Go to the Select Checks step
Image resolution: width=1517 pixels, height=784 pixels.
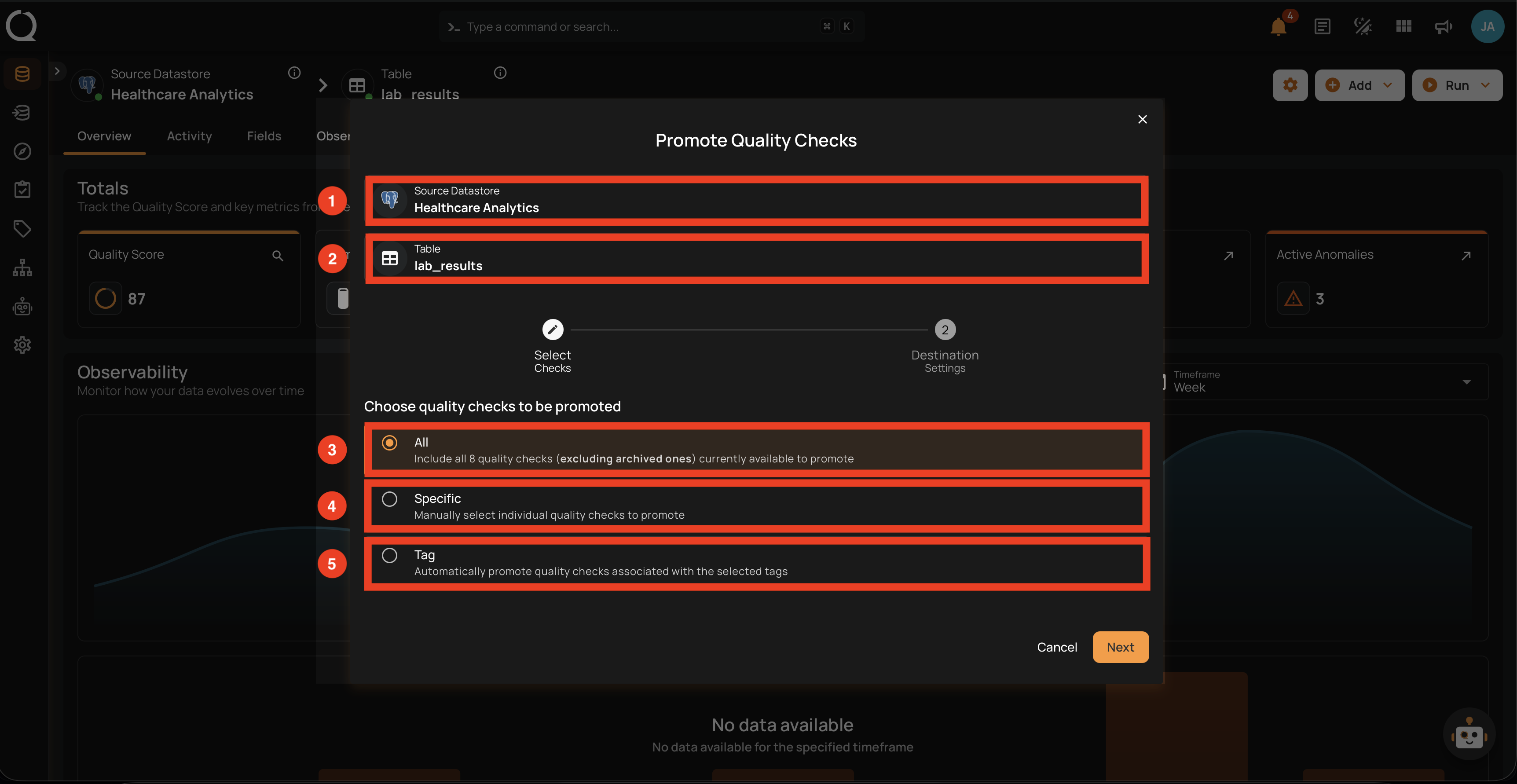coord(553,346)
